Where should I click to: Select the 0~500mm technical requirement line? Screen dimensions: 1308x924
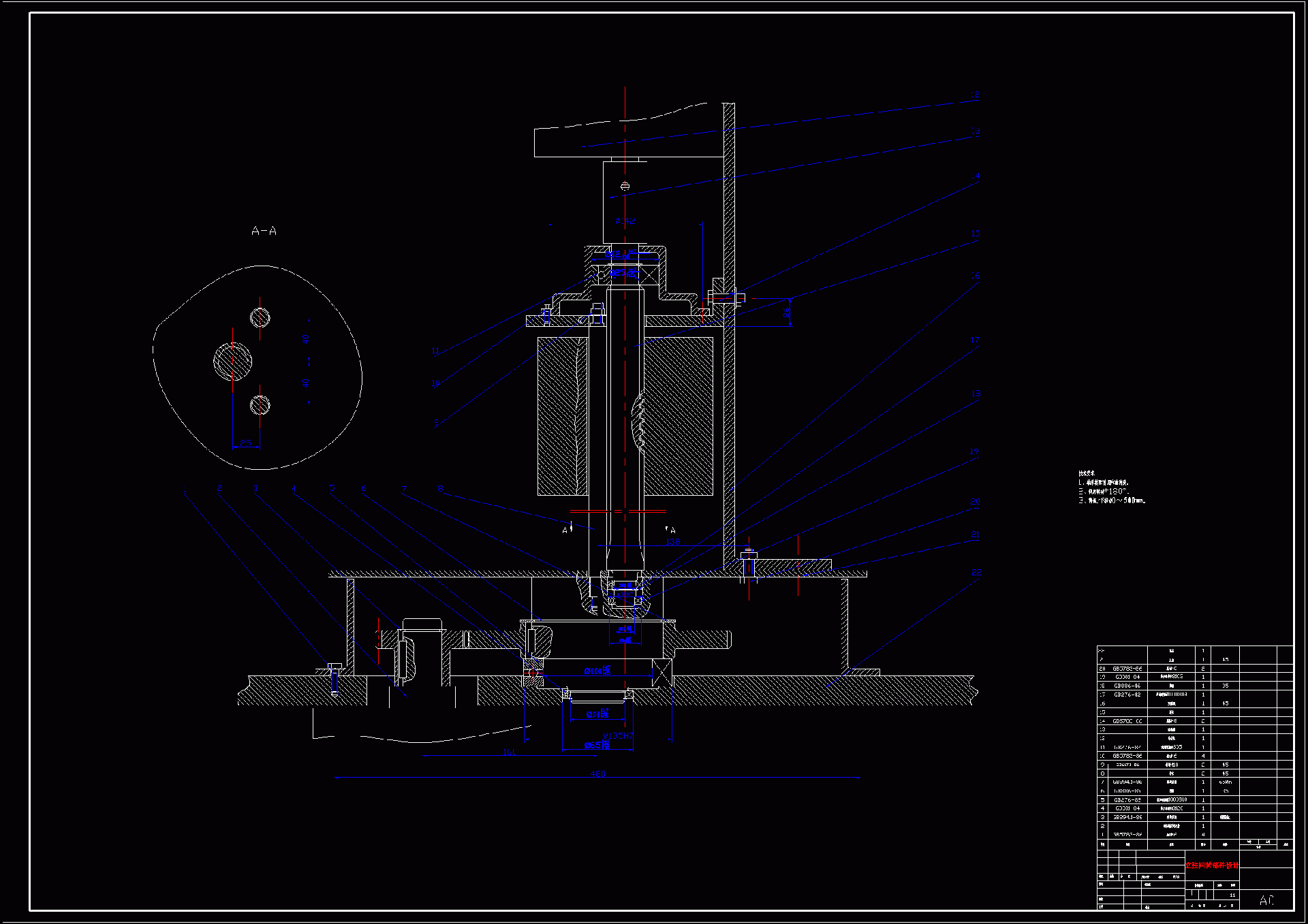pyautogui.click(x=1112, y=500)
